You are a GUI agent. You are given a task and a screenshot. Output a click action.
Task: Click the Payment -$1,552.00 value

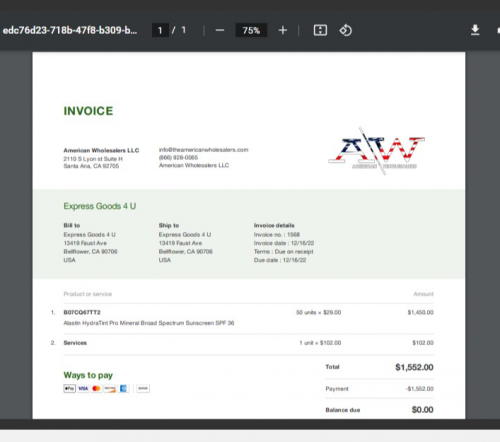coord(420,389)
